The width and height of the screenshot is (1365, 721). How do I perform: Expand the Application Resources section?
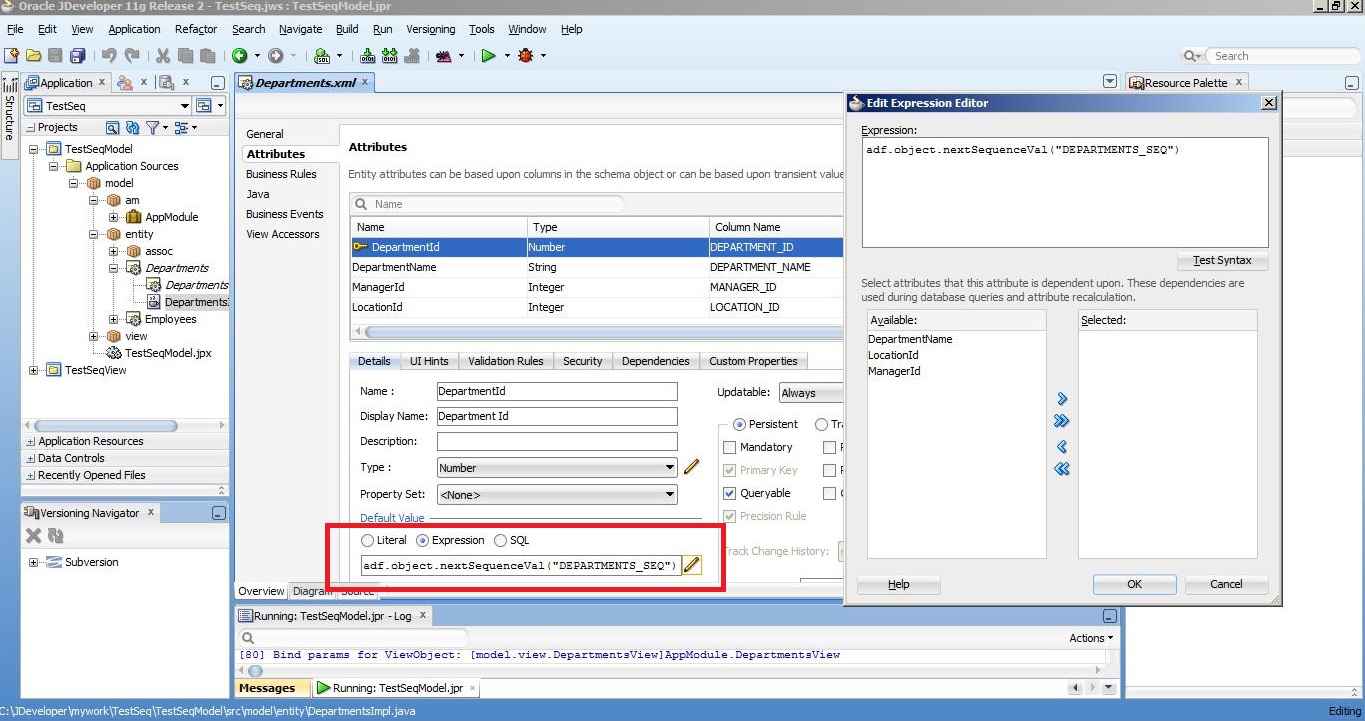tap(30, 441)
